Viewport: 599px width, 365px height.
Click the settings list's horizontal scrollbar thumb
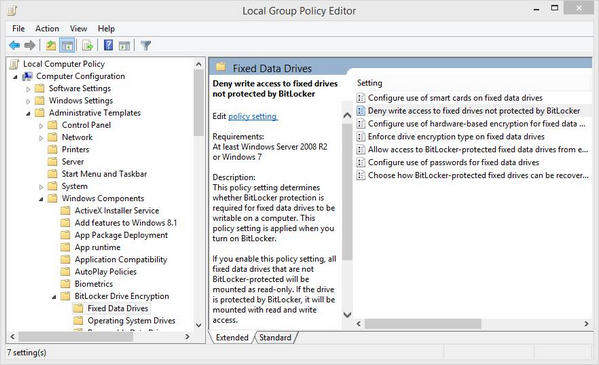point(423,324)
